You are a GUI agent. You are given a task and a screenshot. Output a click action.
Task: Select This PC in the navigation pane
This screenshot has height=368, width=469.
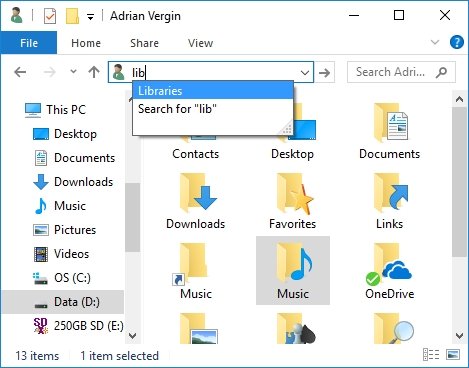pos(55,110)
